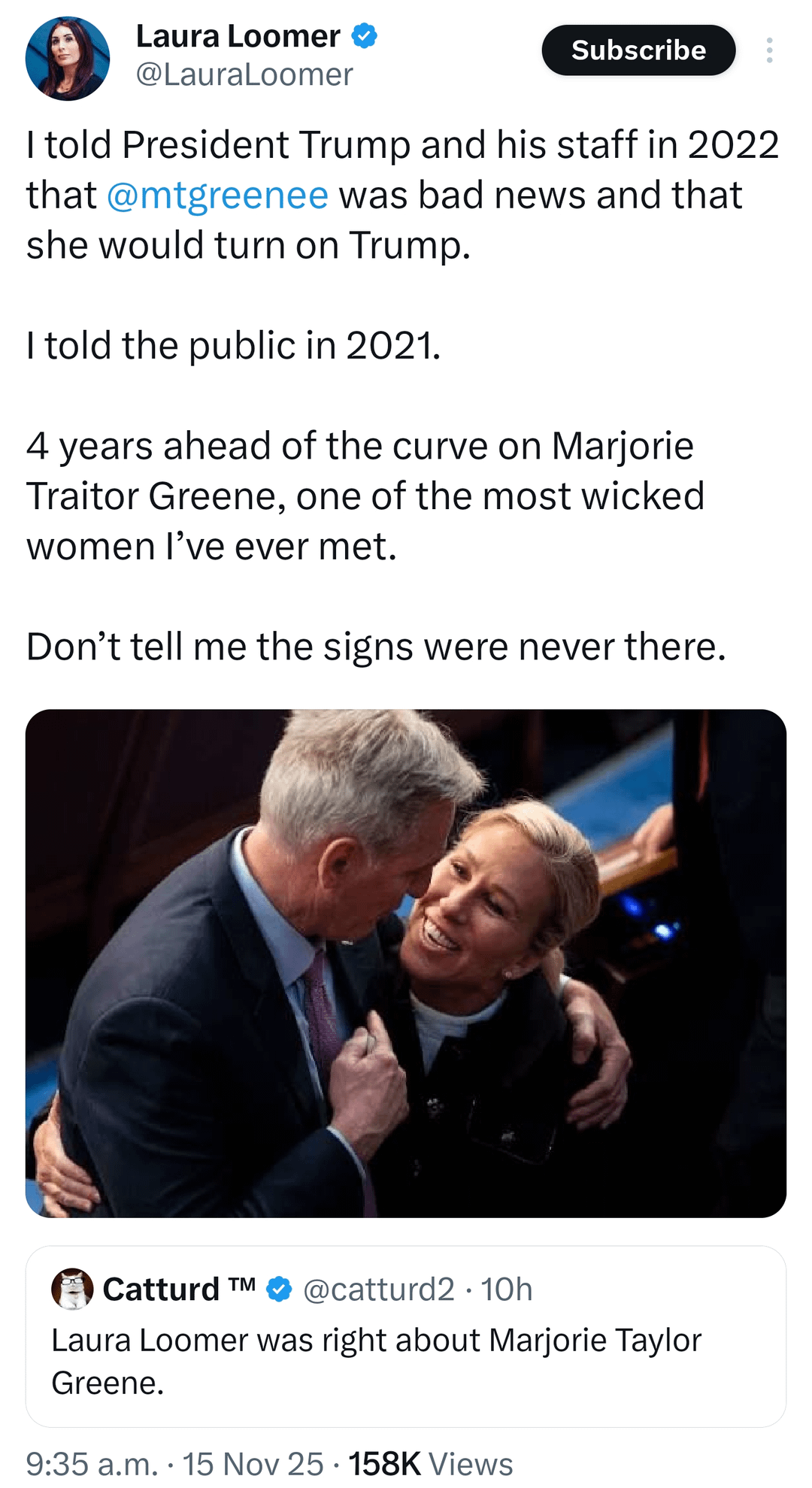Open the @catturd2 handle
Screen dimensions: 812x1488
click(x=379, y=1289)
